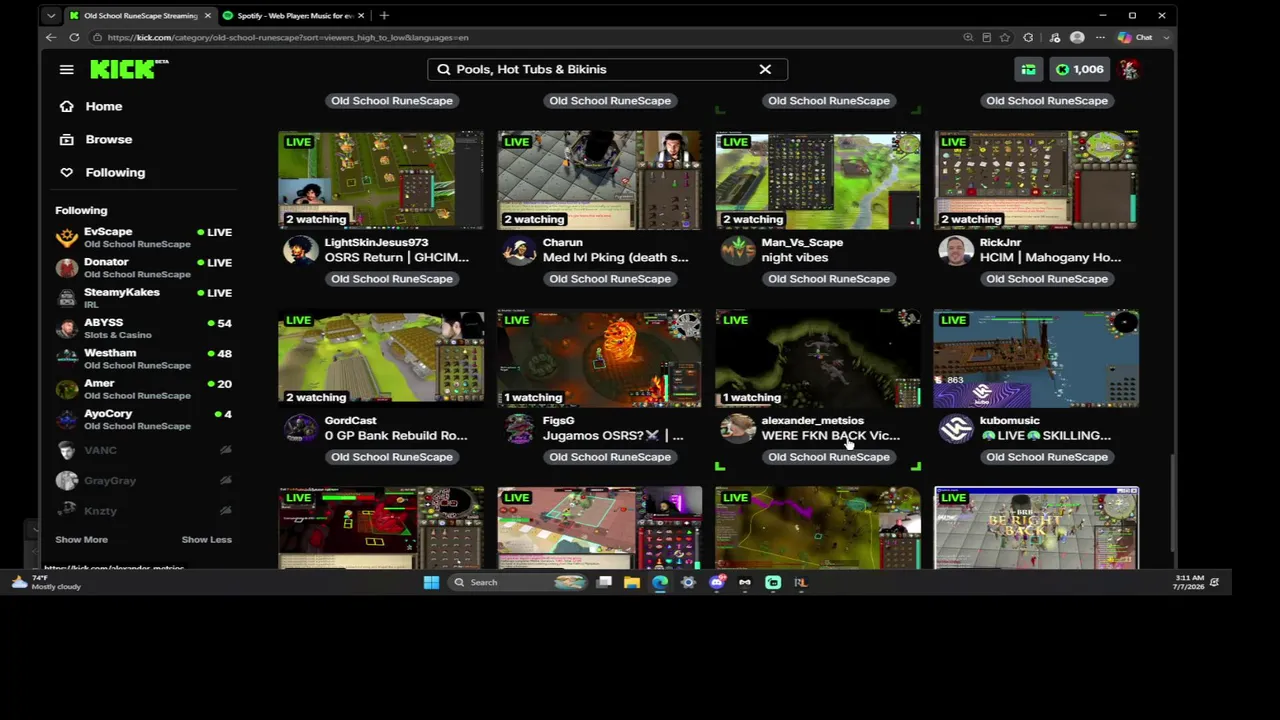Click FigsG's profile avatar

518,428
